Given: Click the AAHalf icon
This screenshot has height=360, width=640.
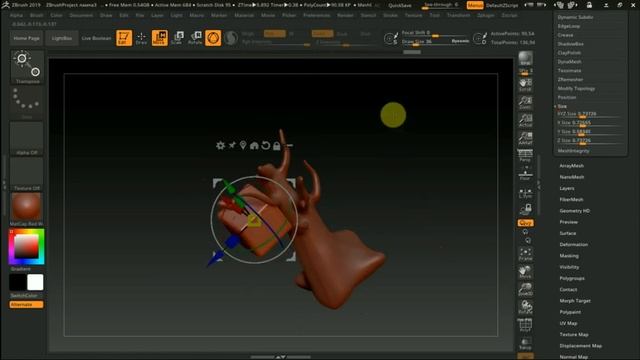Looking at the screenshot, I should [x=525, y=138].
